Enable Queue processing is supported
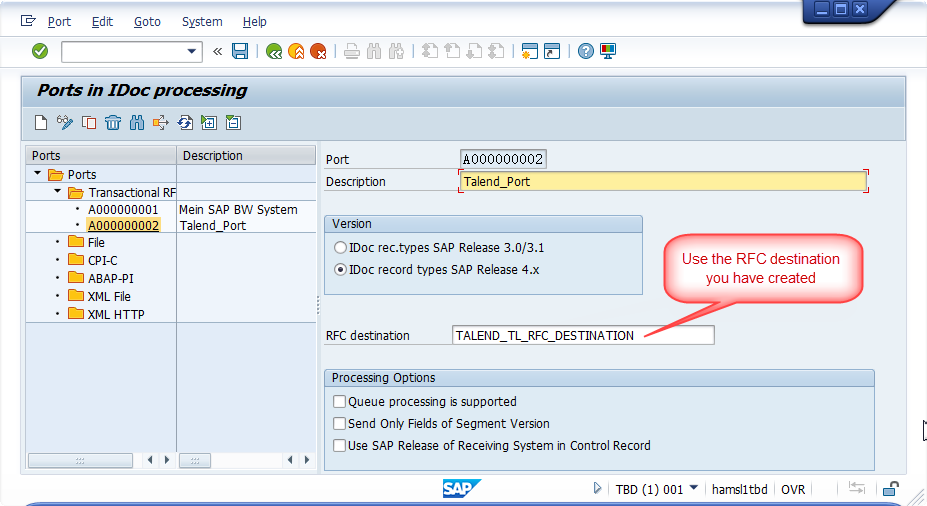 click(x=340, y=401)
